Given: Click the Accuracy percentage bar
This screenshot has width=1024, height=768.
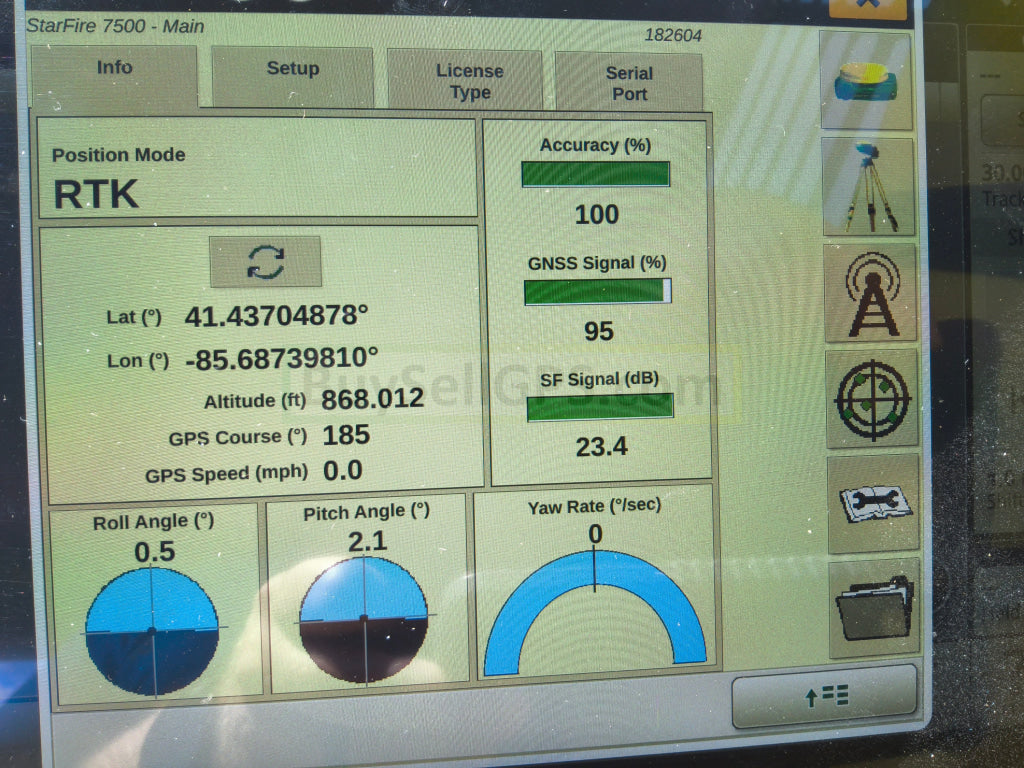Looking at the screenshot, I should (596, 174).
